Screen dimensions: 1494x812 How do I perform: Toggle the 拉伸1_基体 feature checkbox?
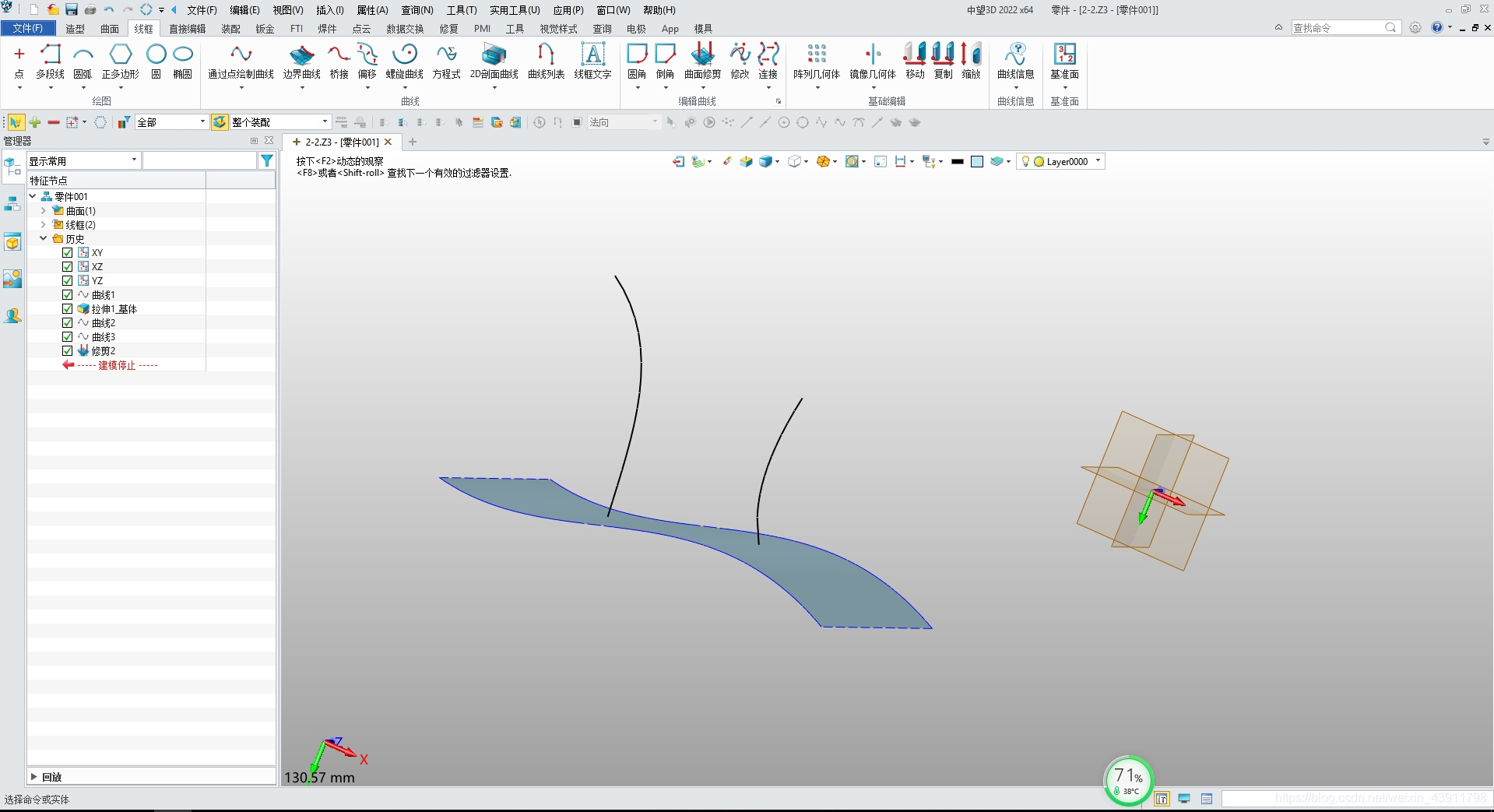click(68, 308)
